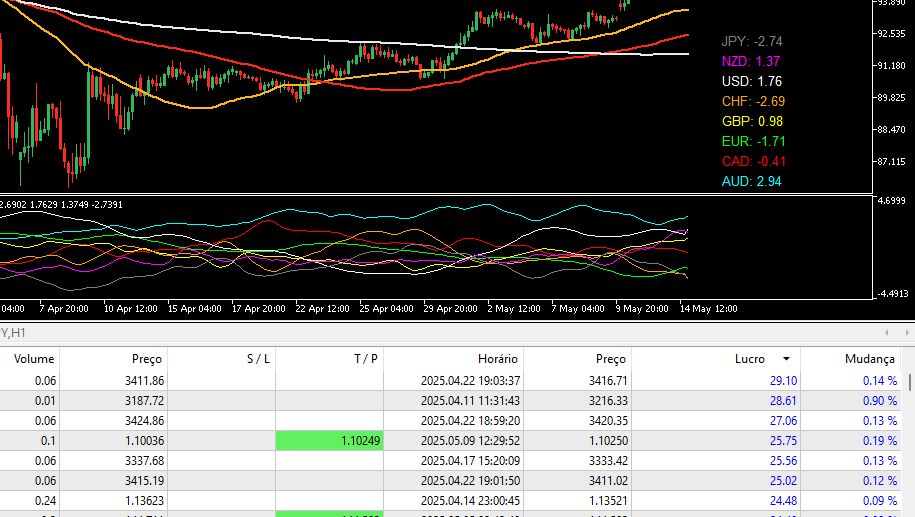Select profit value 24.48
The height and width of the screenshot is (517, 915).
[783, 501]
